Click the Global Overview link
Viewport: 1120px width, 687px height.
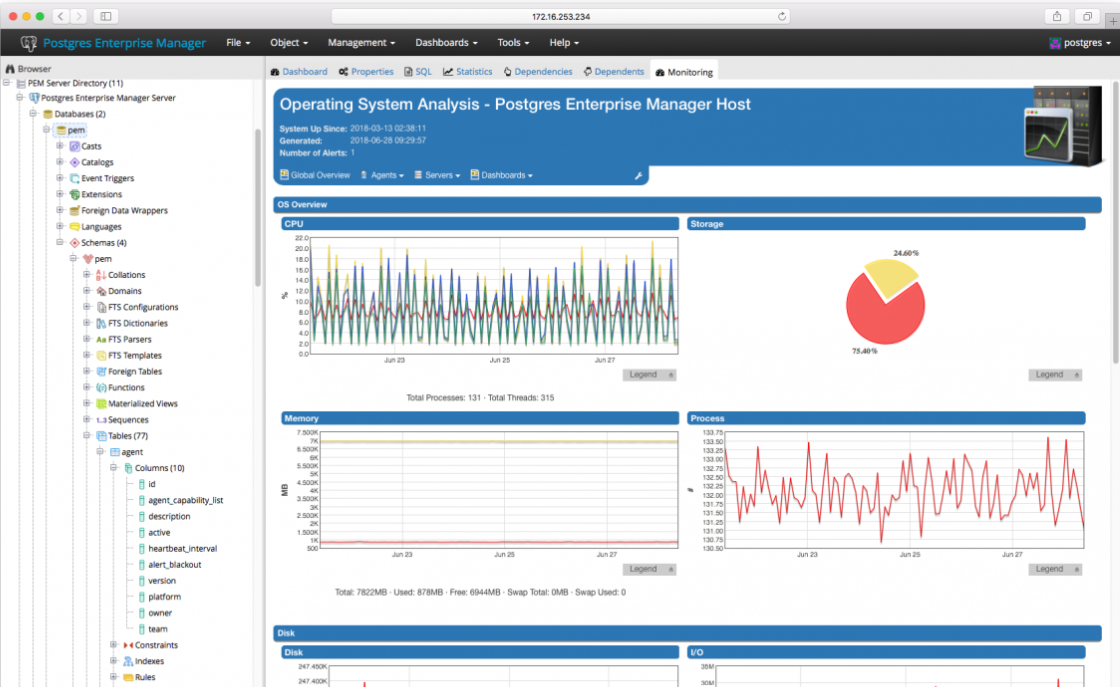315,176
